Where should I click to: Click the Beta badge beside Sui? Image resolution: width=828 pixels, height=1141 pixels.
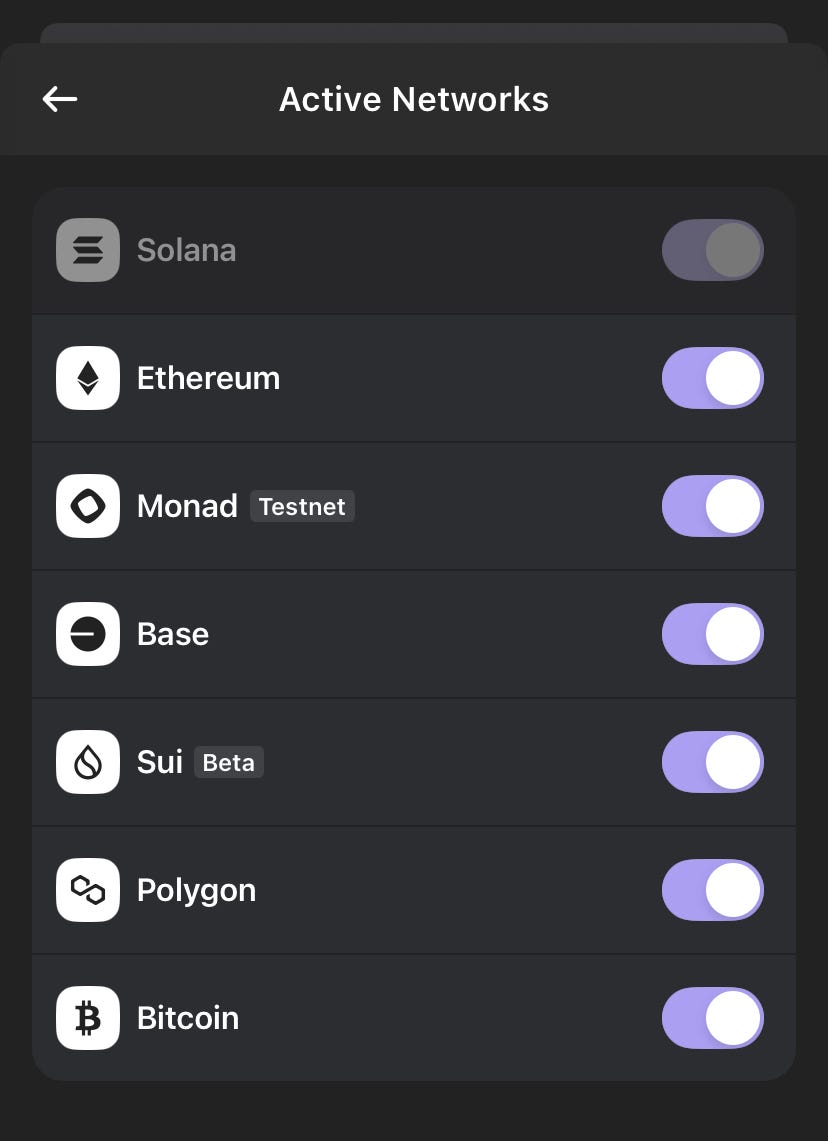(x=228, y=763)
